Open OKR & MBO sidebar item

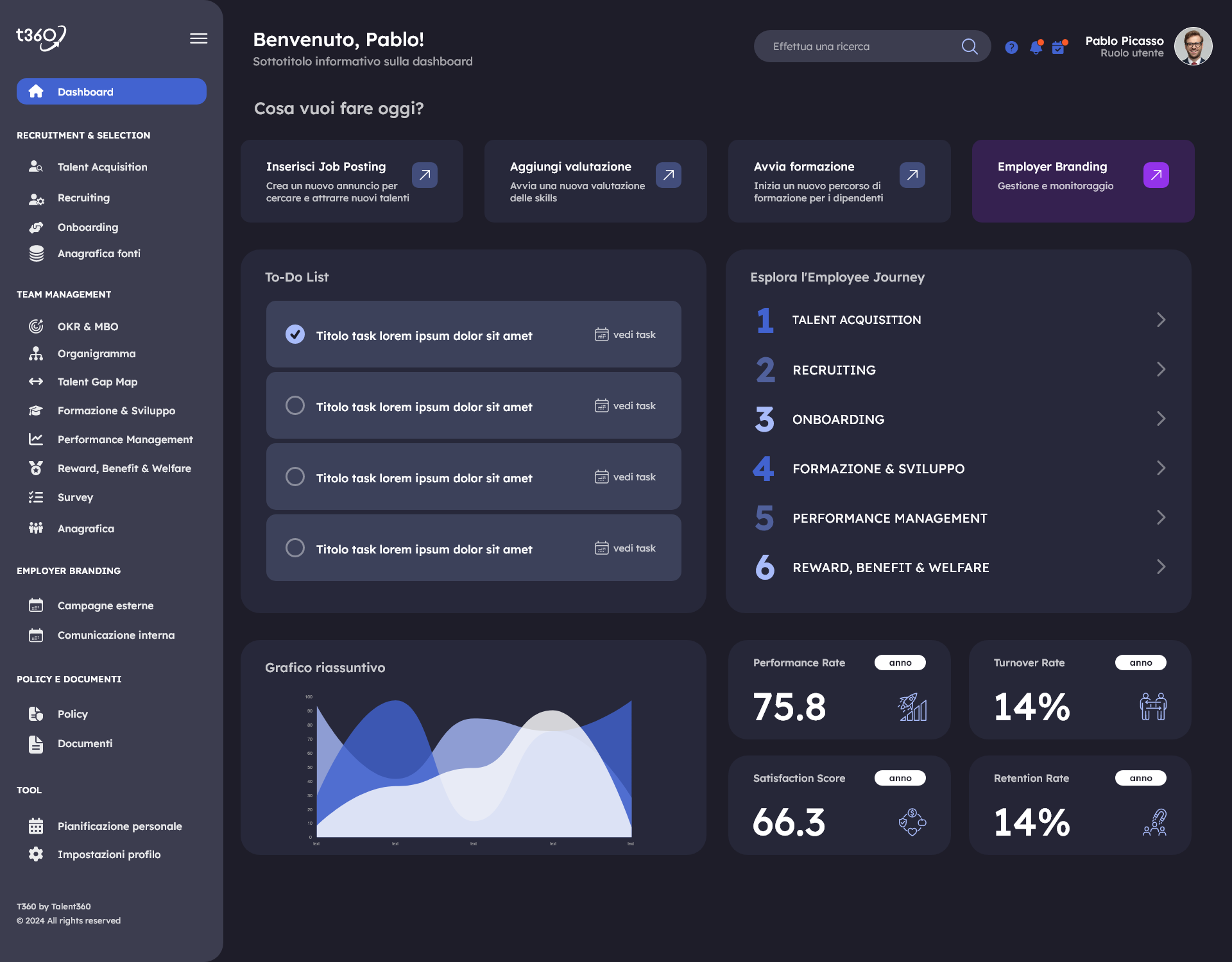tap(88, 326)
